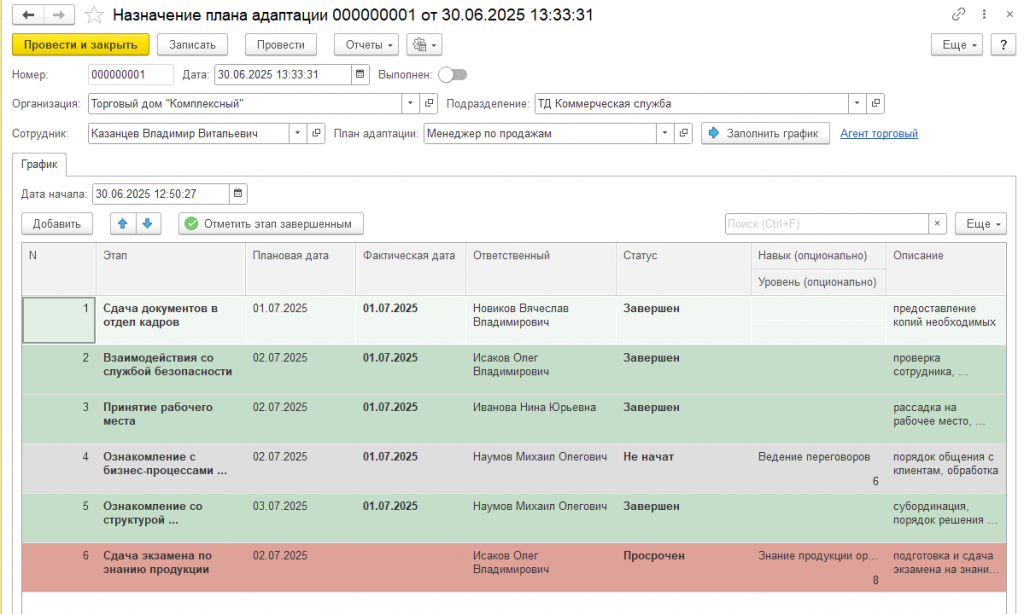Open the calendar picker for Дата начала
1024x614 pixels.
pyautogui.click(x=238, y=194)
